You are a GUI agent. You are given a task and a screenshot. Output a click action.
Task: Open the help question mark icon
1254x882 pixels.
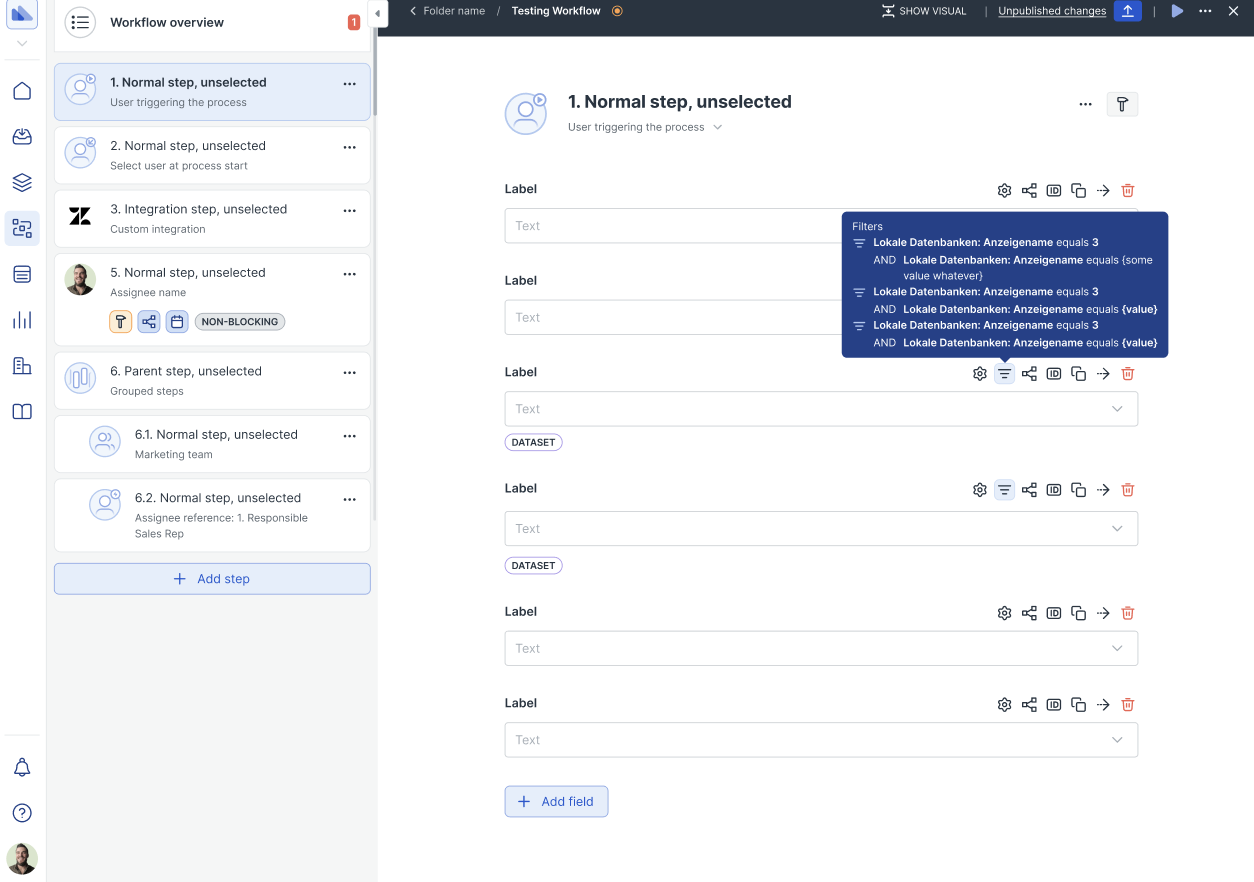(x=22, y=812)
